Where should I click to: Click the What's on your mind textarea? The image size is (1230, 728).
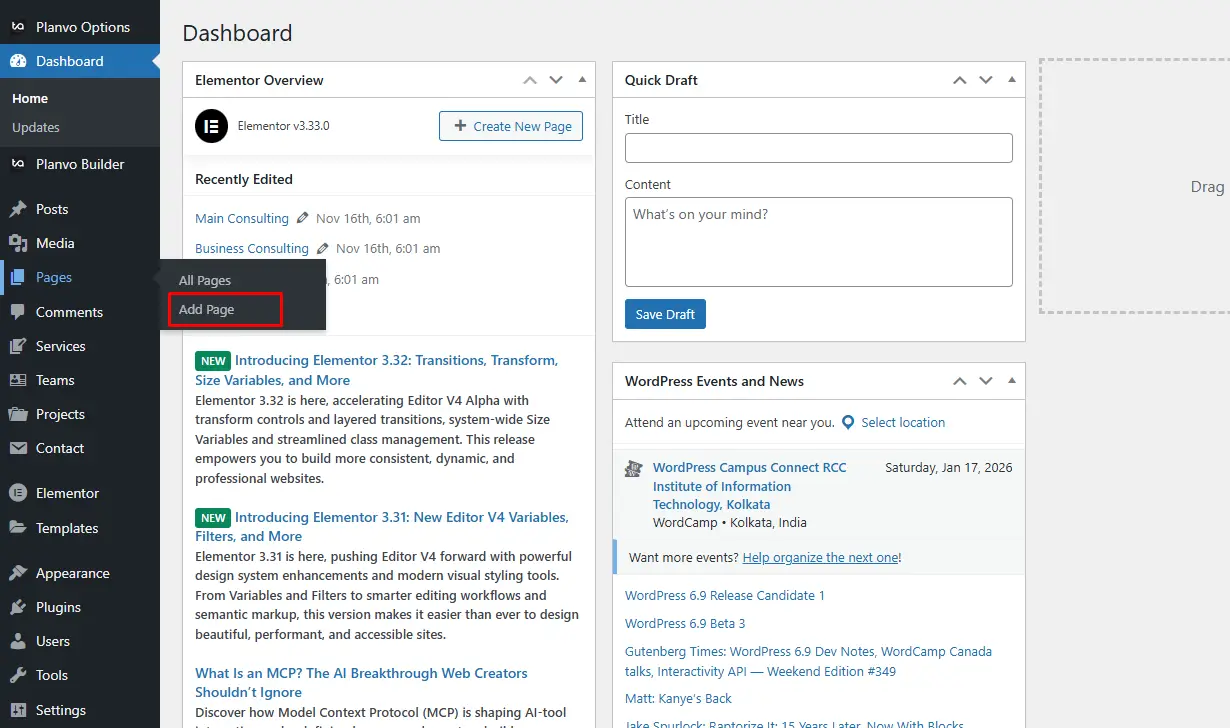(x=819, y=242)
